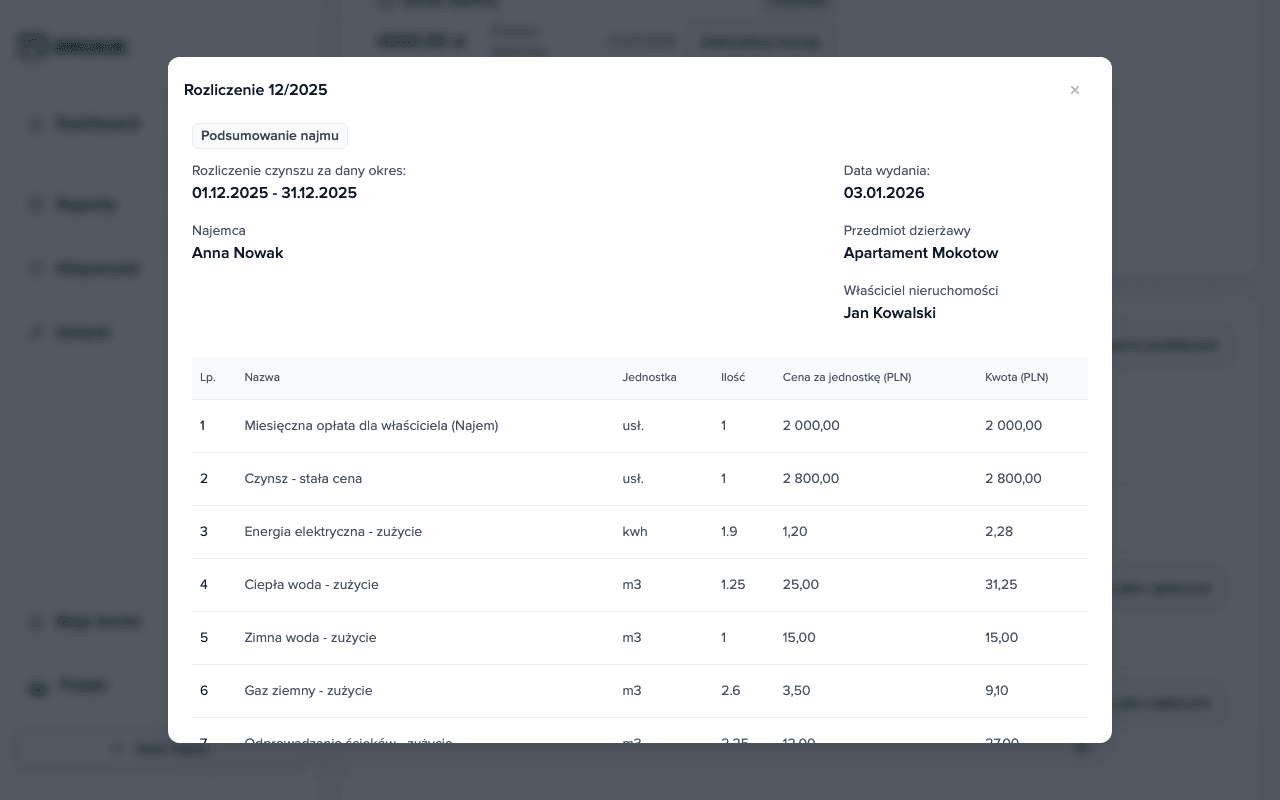Click the issue date 03.01.2026
Screen dimensions: 1280x800
884,193
